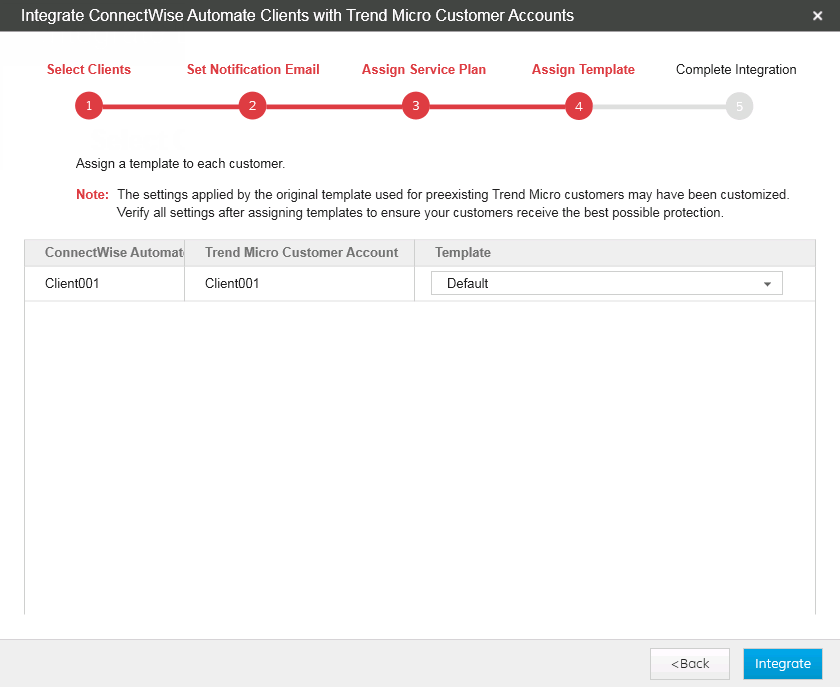Click the Template dropdown arrow

(x=767, y=284)
